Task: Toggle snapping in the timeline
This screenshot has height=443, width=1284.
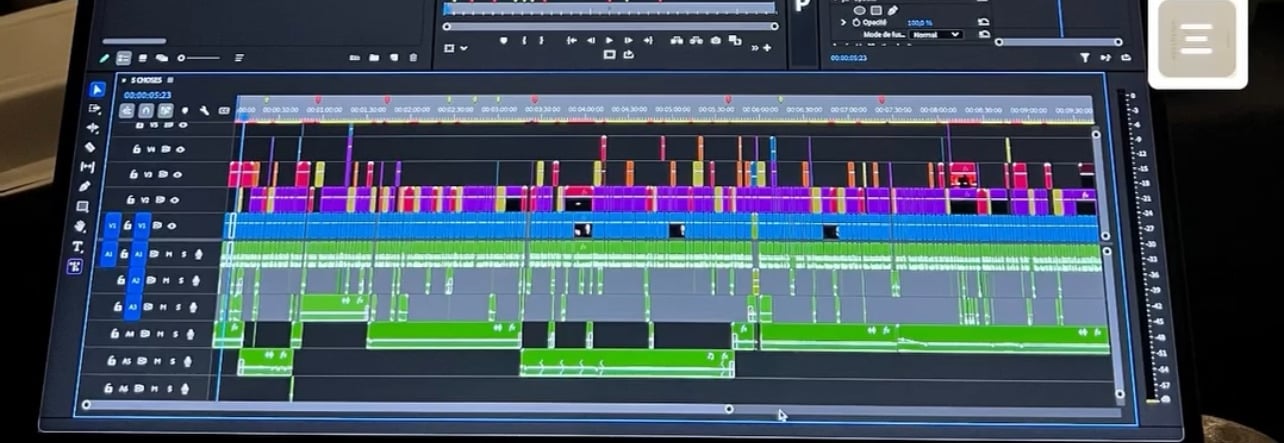Action: point(146,110)
